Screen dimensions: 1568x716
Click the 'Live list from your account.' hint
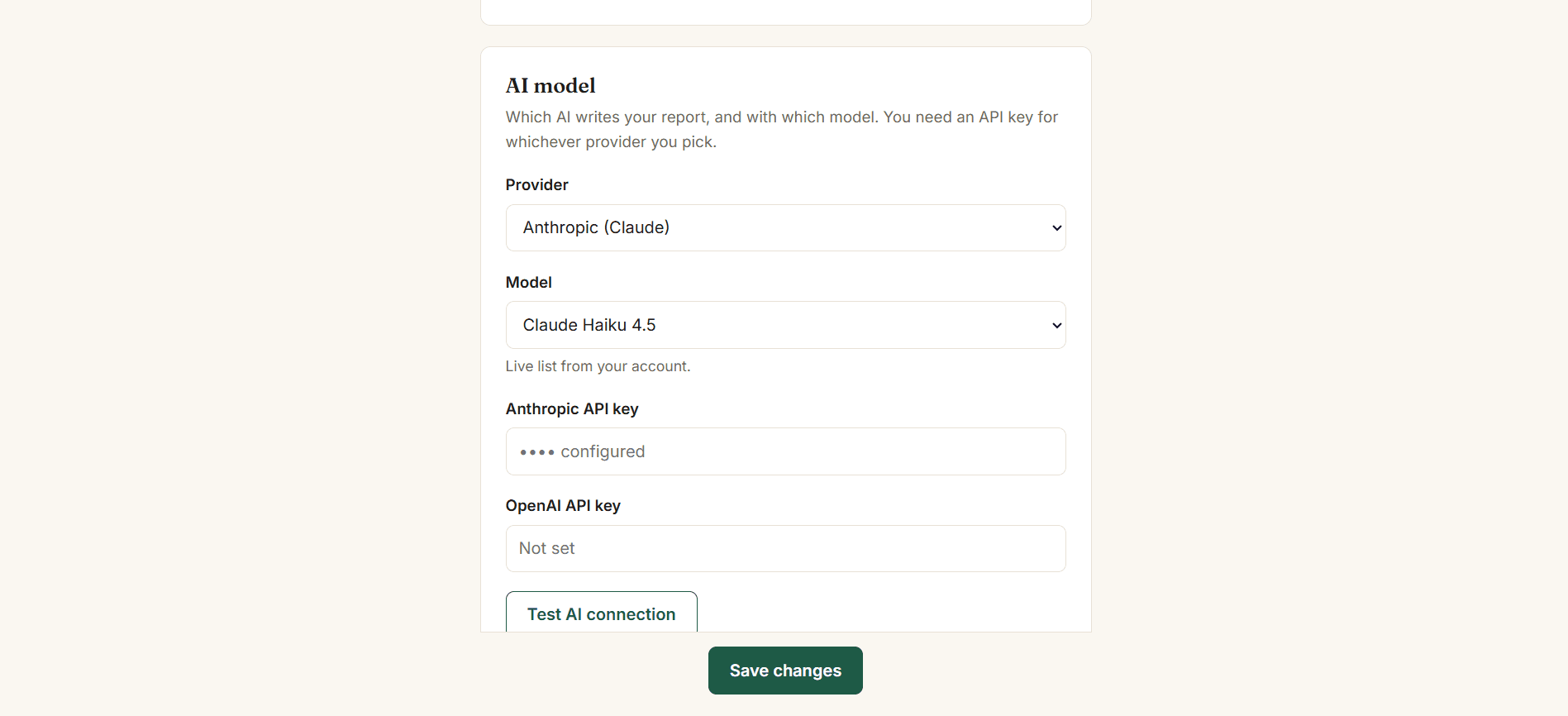[598, 366]
